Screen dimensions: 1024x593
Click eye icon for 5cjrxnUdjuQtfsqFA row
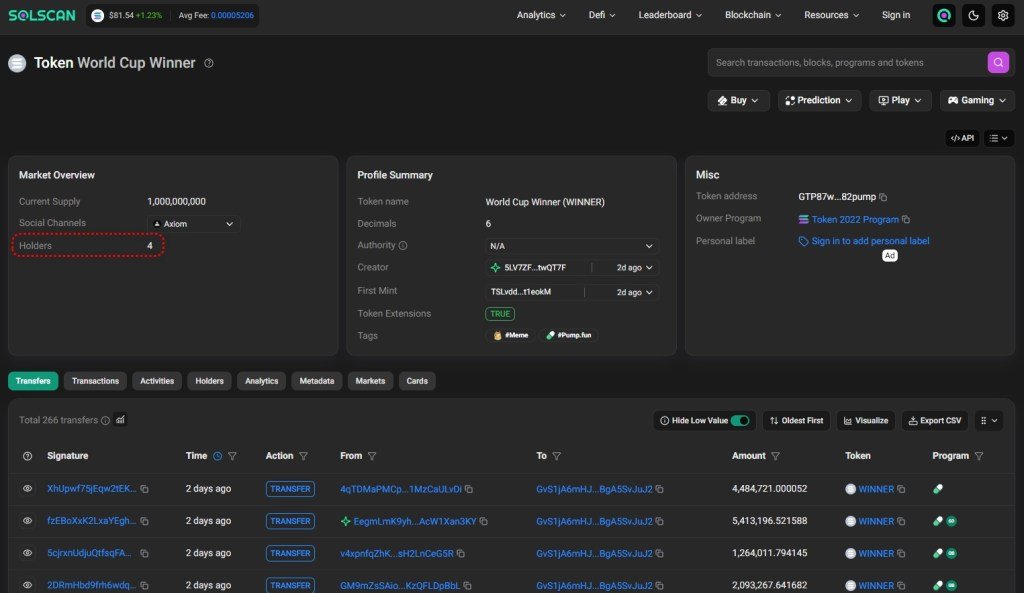[x=27, y=553]
